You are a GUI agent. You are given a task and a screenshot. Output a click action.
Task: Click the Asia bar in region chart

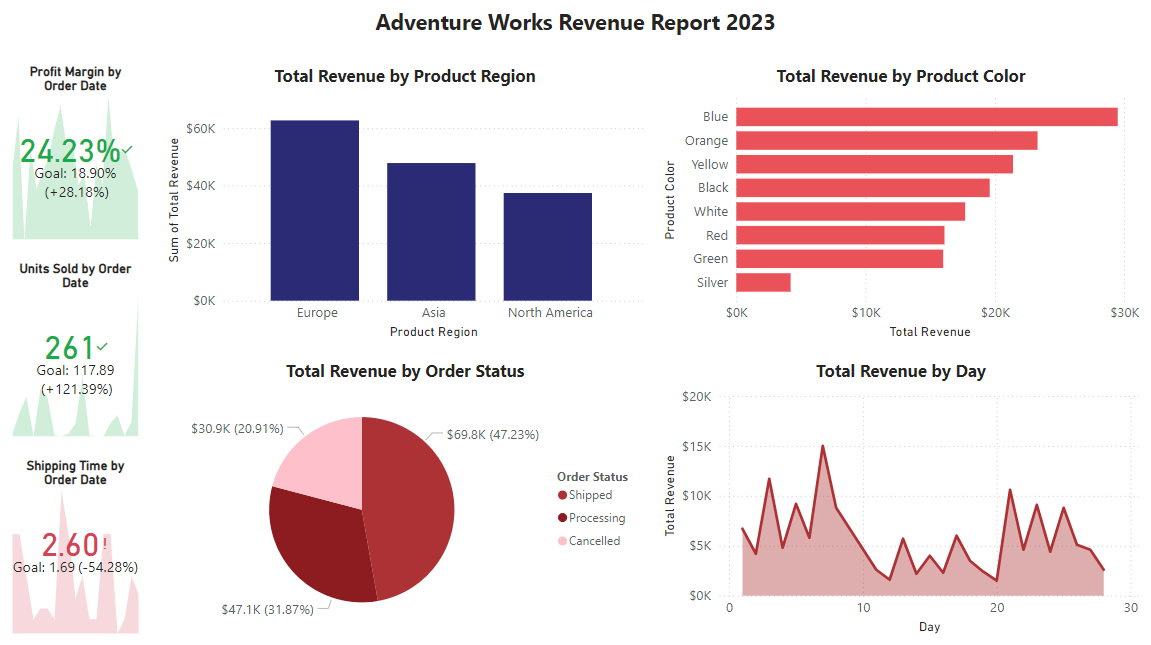pos(431,232)
